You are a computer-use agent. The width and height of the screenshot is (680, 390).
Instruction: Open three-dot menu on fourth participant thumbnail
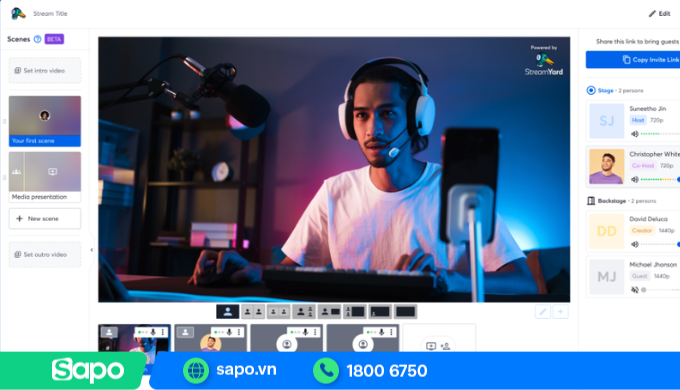[391, 332]
